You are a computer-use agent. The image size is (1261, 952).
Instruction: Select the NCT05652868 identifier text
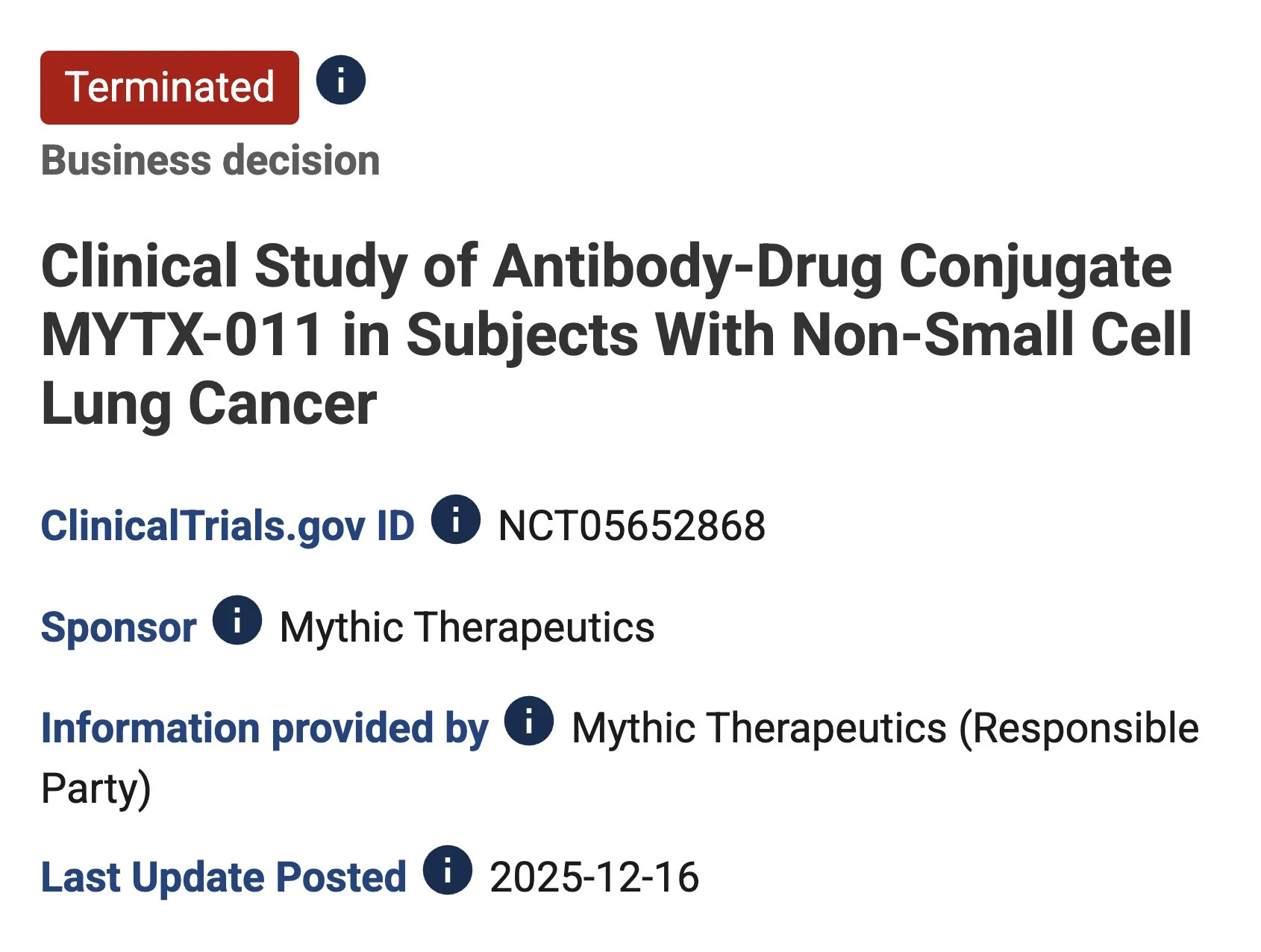(x=631, y=526)
